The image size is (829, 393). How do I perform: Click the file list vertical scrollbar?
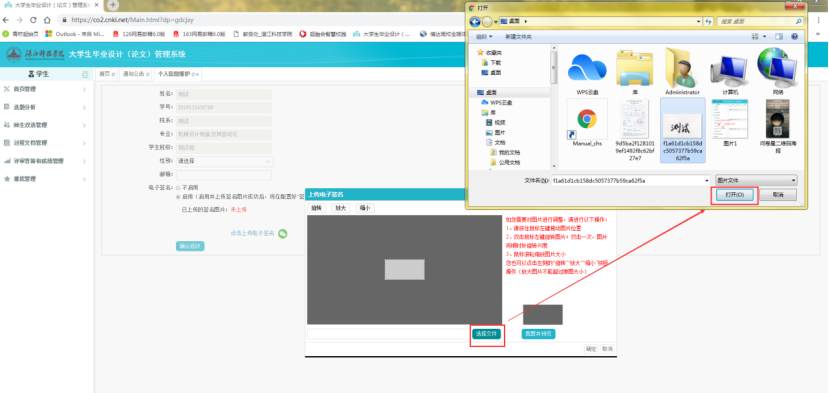554,107
